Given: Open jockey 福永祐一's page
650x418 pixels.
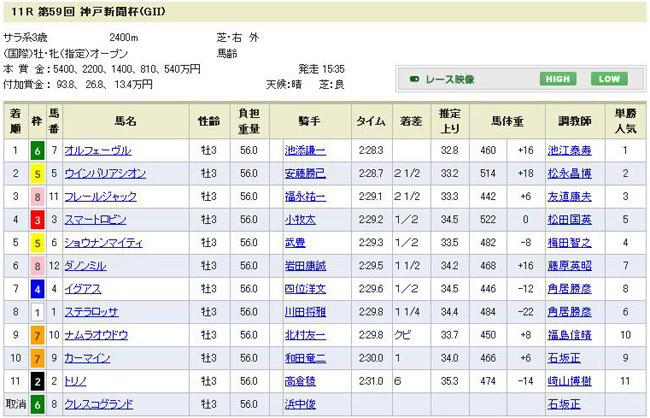Looking at the screenshot, I should (305, 196).
